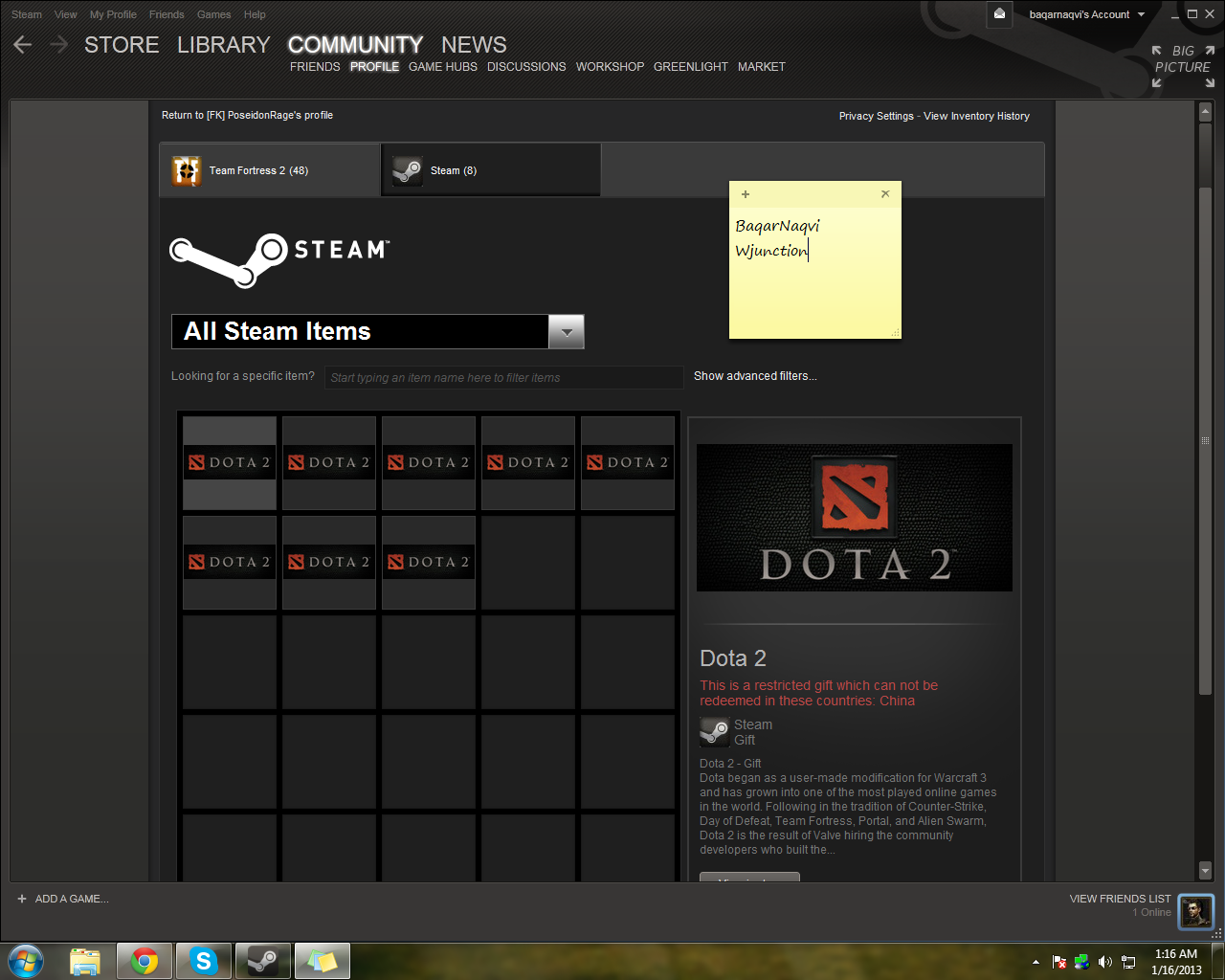This screenshot has height=980, width=1225.
Task: Open Privacy Settings link
Action: tap(877, 116)
